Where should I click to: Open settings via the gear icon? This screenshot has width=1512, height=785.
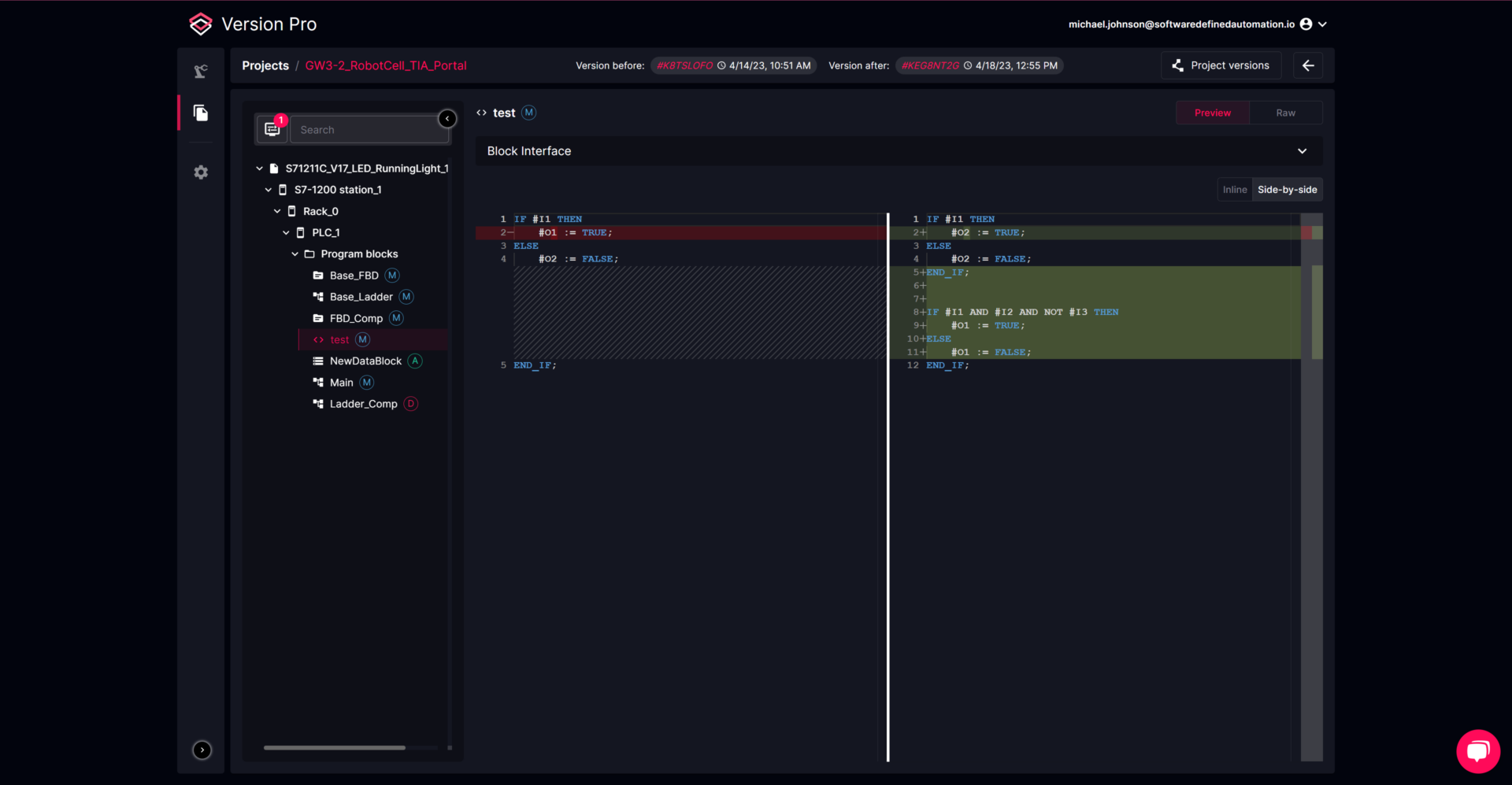tap(201, 172)
